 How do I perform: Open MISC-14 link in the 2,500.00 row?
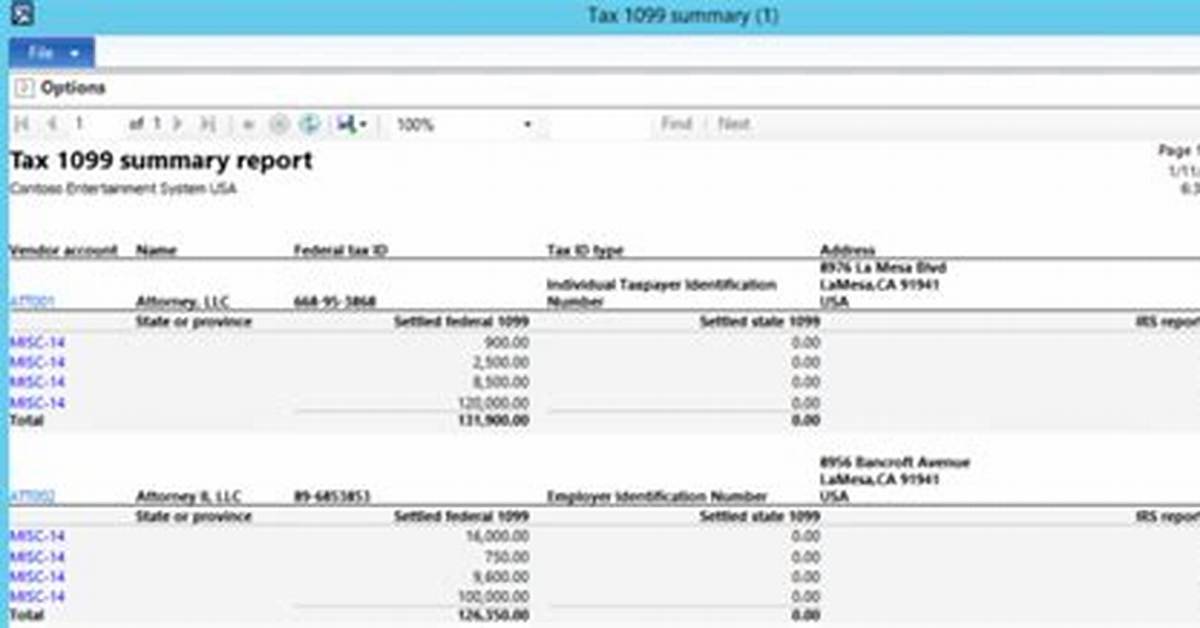[37, 362]
